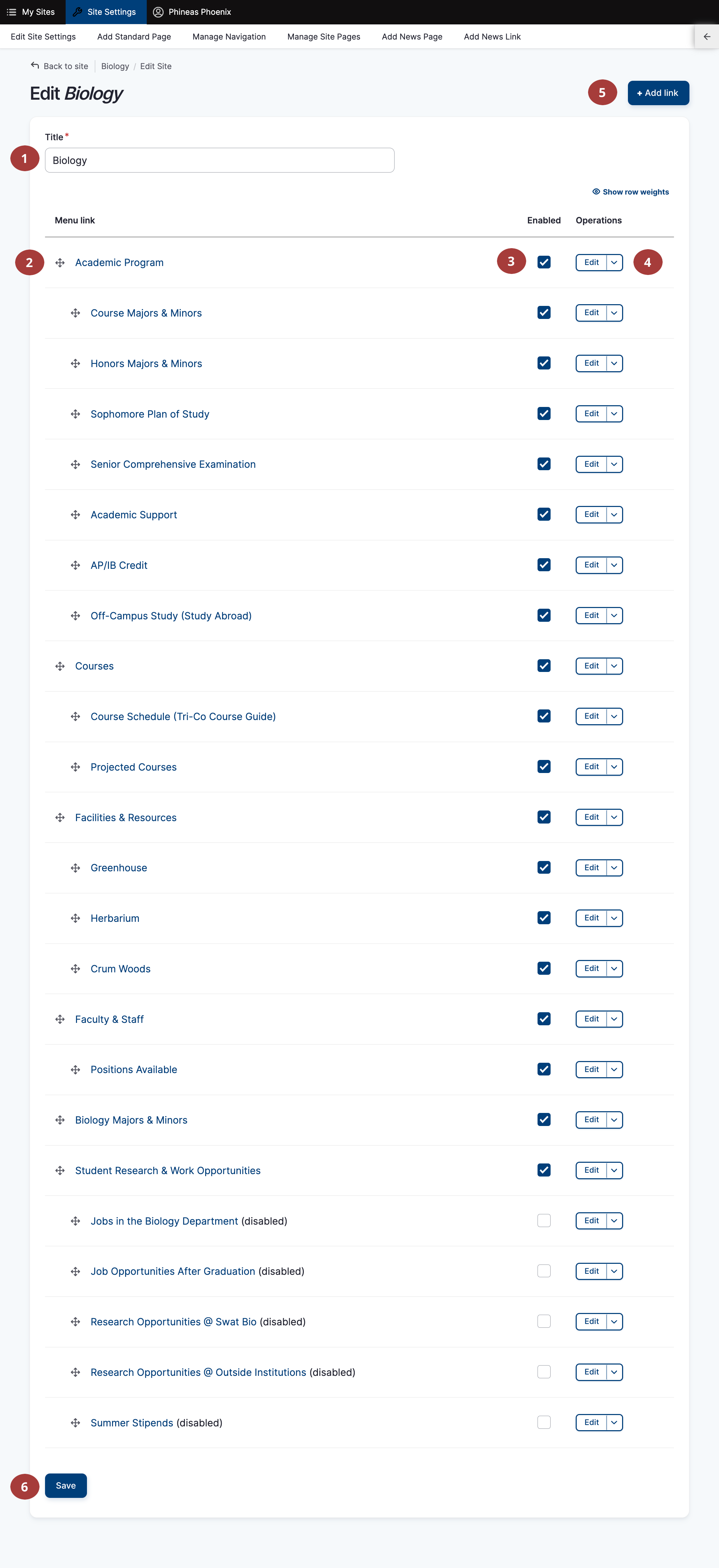This screenshot has height=1568, width=719.
Task: Click the Save button
Action: [x=66, y=1486]
